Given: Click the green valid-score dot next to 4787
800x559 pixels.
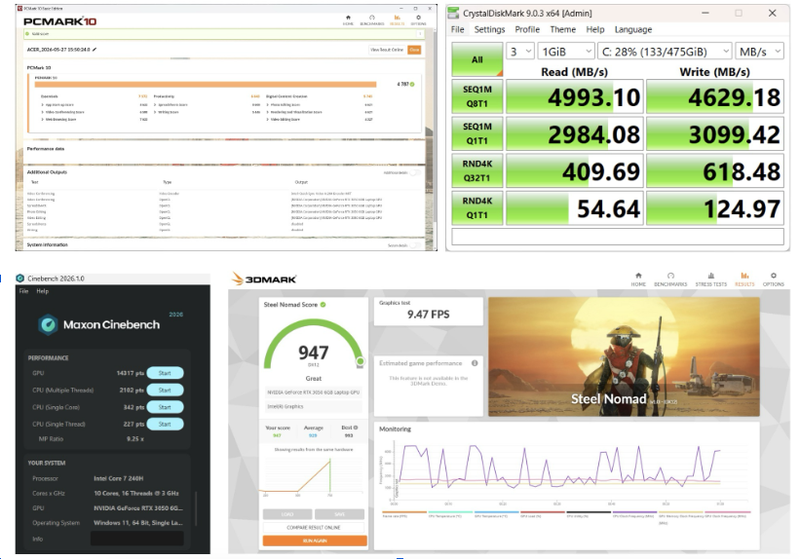Looking at the screenshot, I should pos(412,84).
